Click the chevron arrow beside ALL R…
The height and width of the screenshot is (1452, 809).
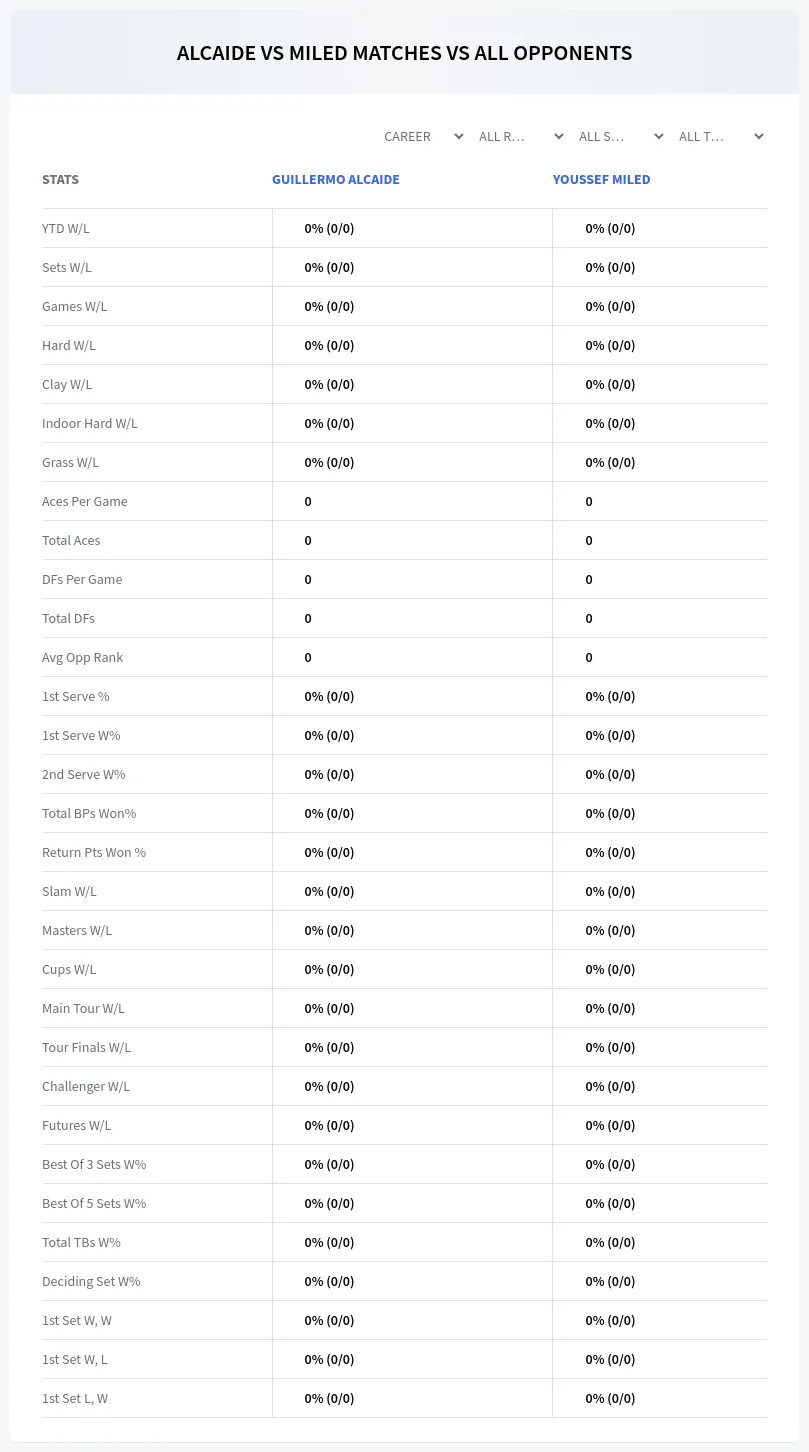point(558,137)
